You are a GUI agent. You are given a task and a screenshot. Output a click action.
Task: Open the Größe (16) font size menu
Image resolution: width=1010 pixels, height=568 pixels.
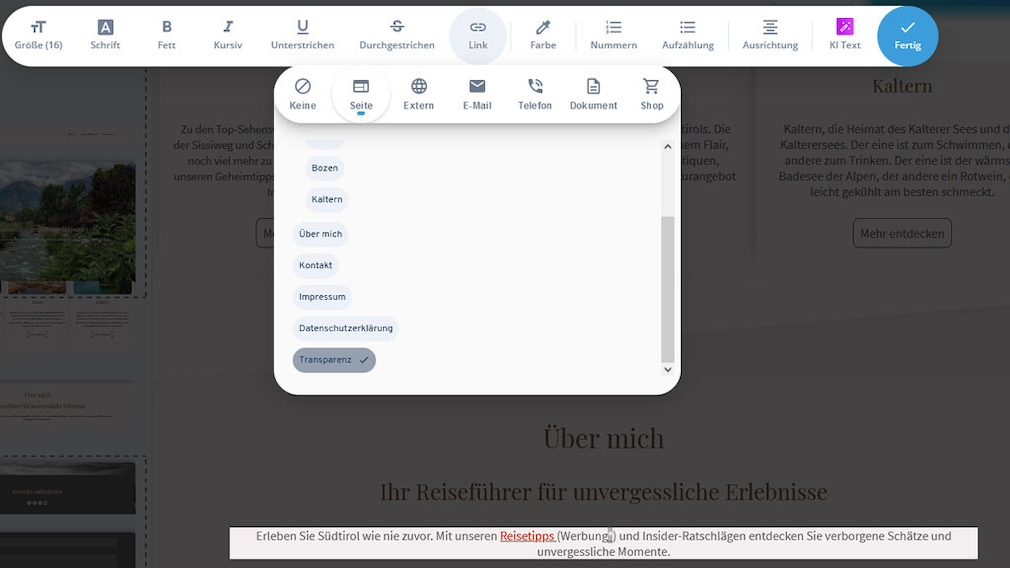pyautogui.click(x=38, y=34)
